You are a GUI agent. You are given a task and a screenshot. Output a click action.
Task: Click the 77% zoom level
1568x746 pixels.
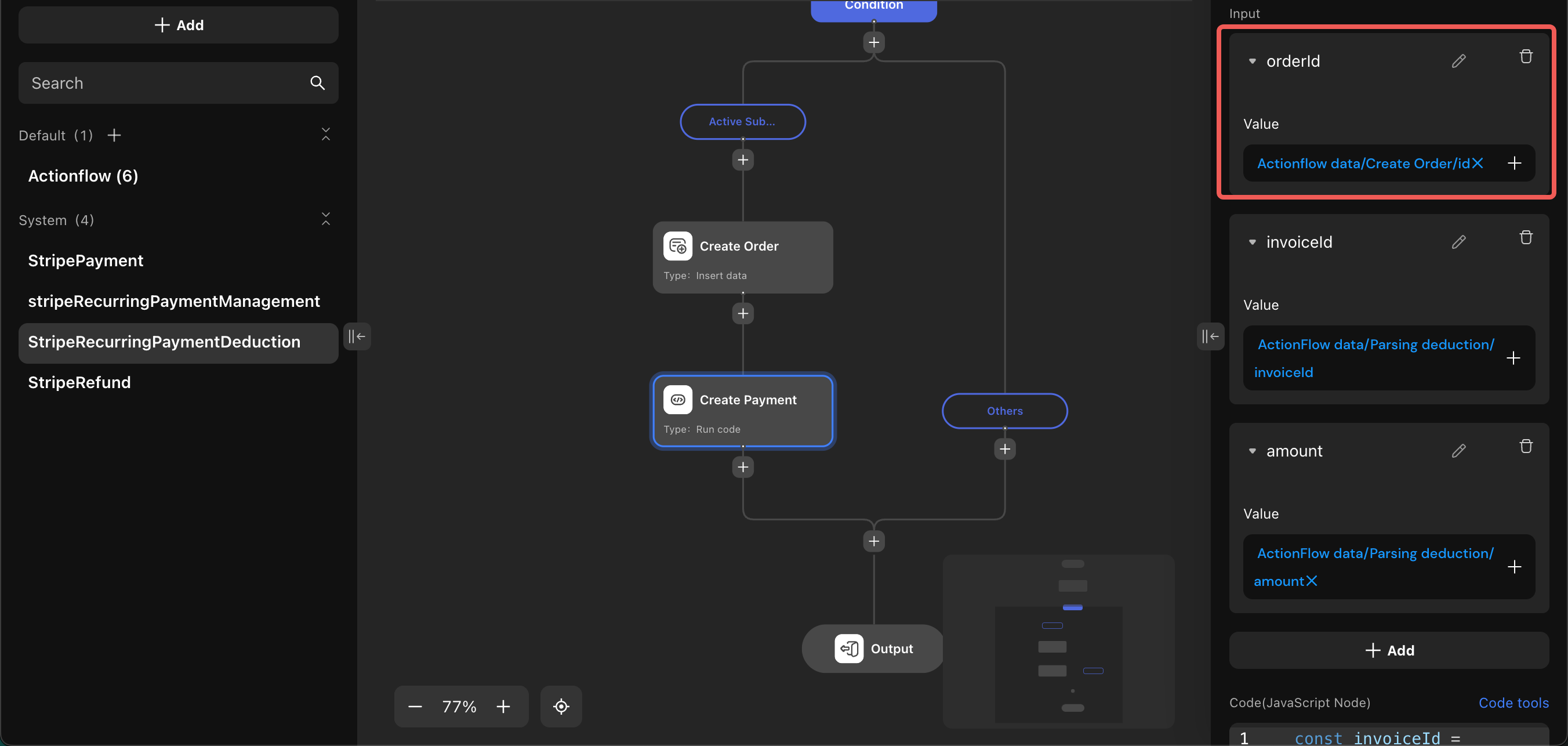(x=459, y=707)
